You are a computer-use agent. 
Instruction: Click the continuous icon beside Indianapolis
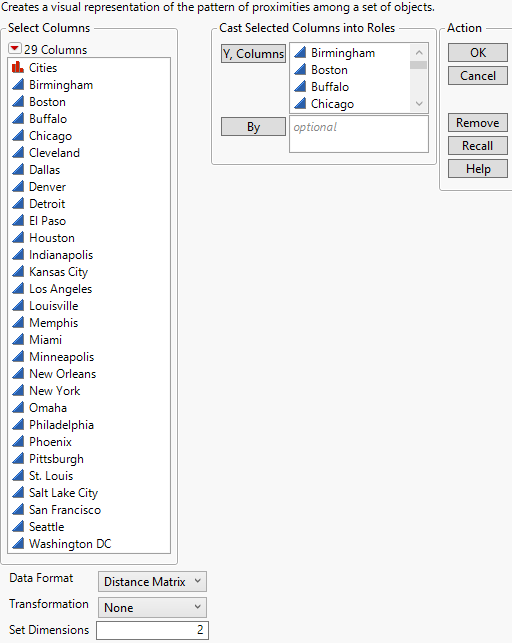pos(18,255)
